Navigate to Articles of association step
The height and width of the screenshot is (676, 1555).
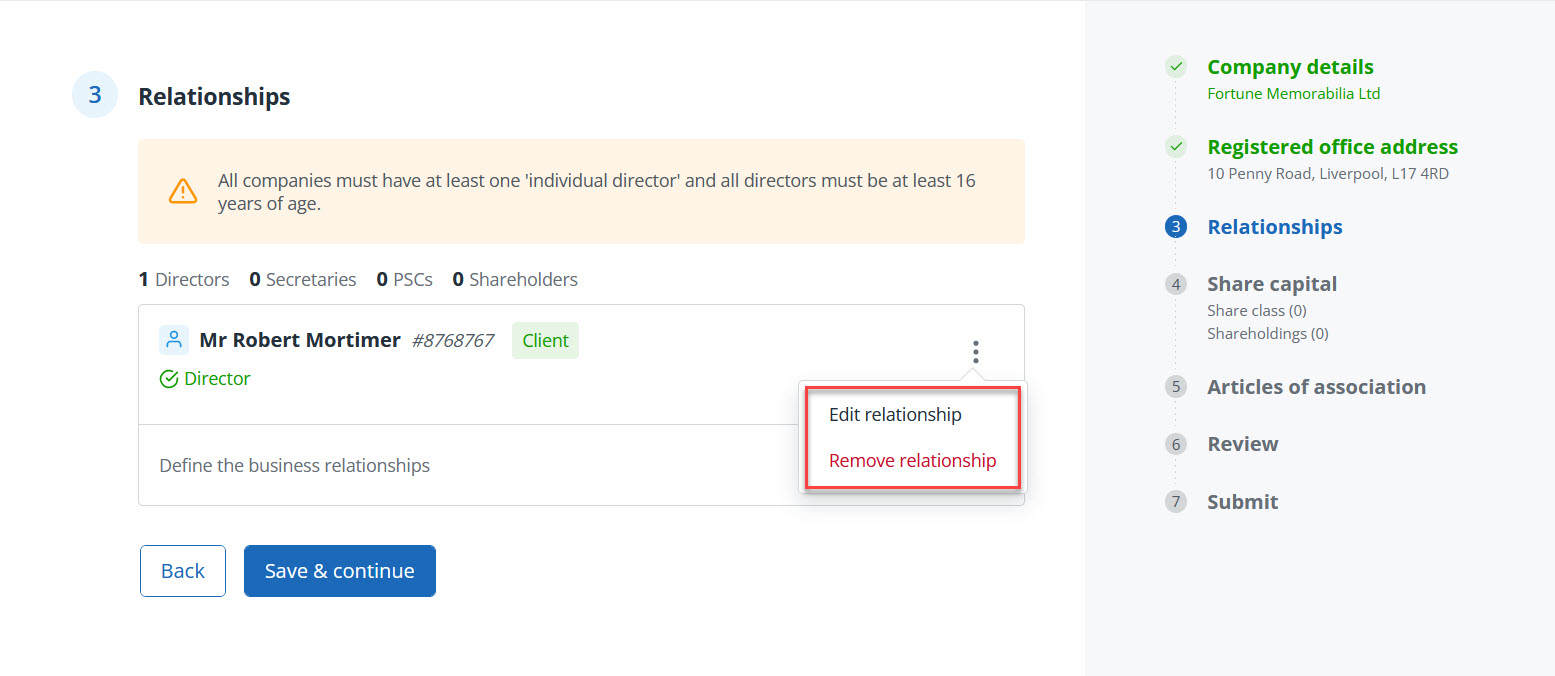click(x=1316, y=387)
